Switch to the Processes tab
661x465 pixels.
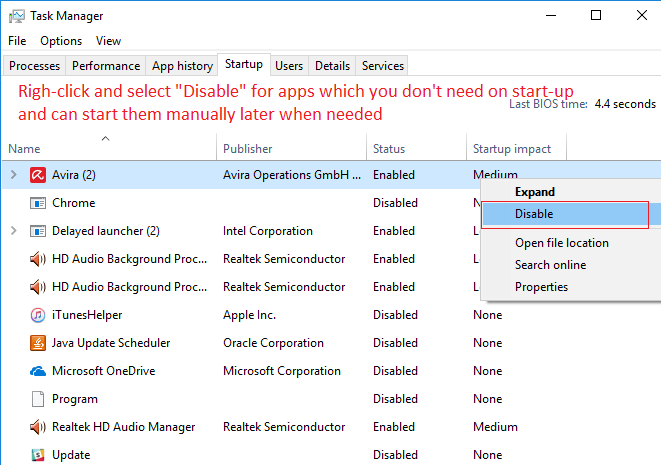coord(34,66)
